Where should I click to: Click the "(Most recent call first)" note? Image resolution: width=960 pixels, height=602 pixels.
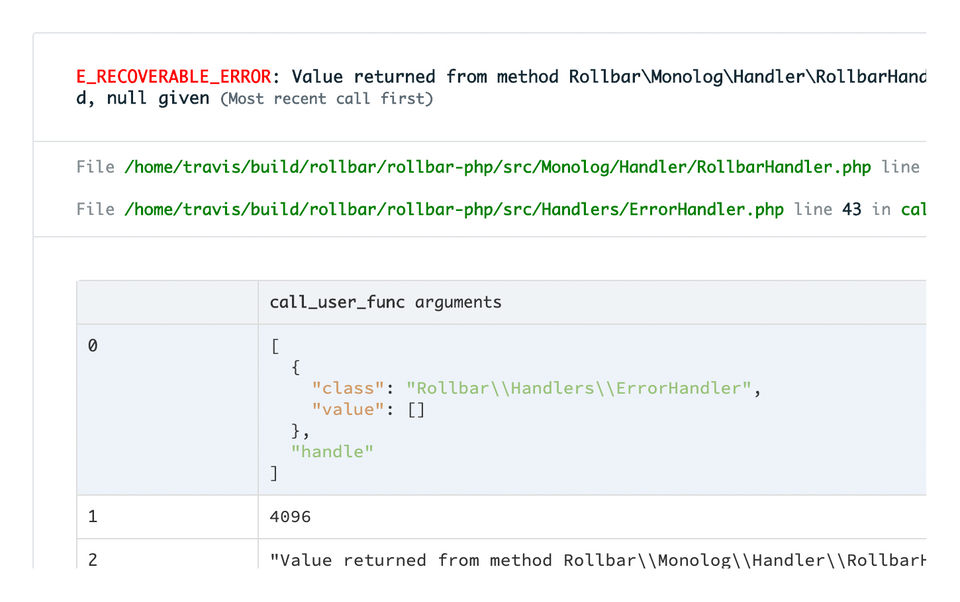(x=326, y=99)
